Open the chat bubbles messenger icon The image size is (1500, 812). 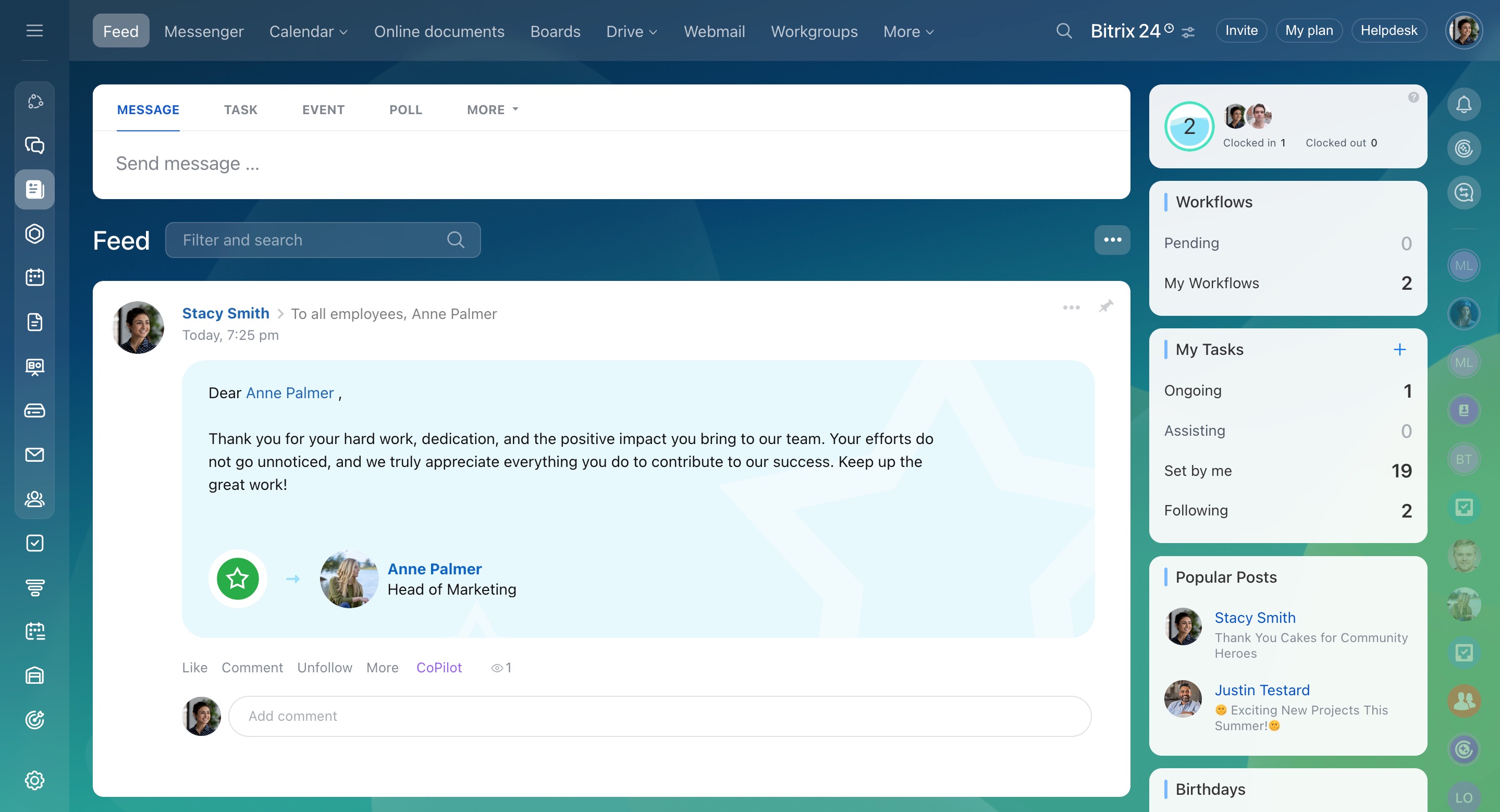tap(34, 145)
